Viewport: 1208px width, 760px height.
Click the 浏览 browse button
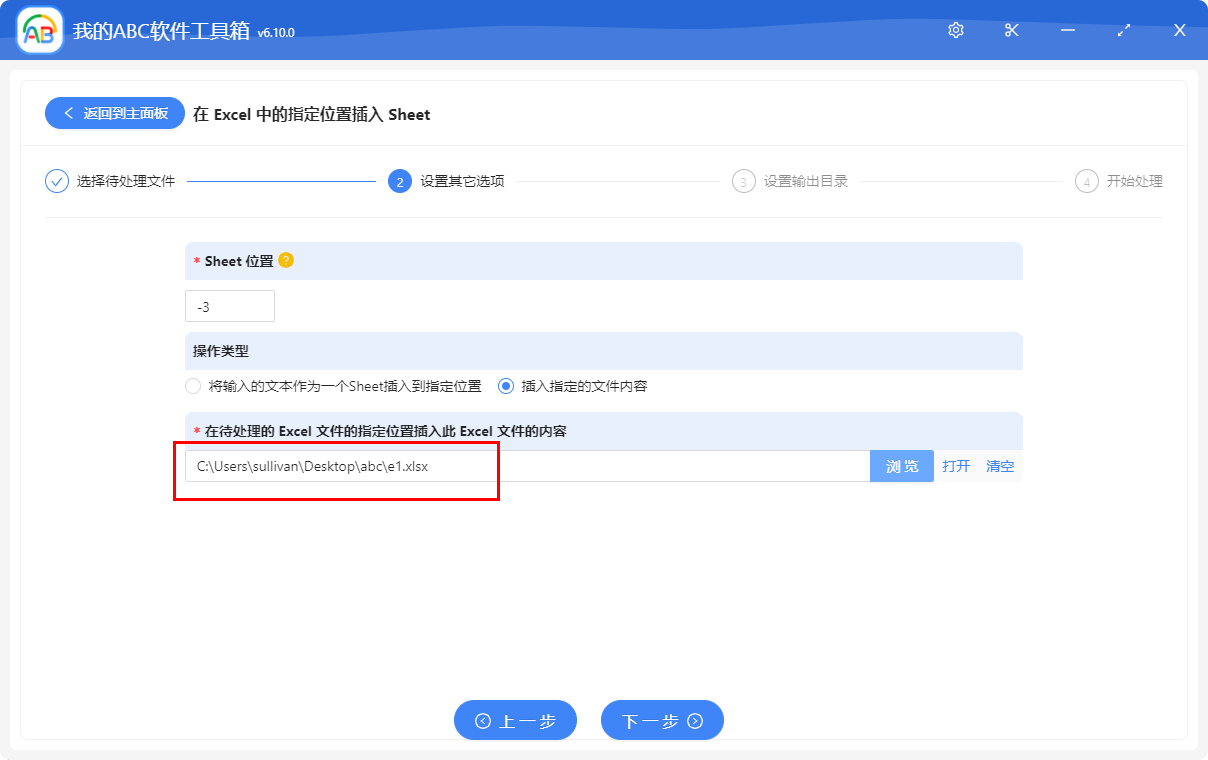click(x=902, y=466)
